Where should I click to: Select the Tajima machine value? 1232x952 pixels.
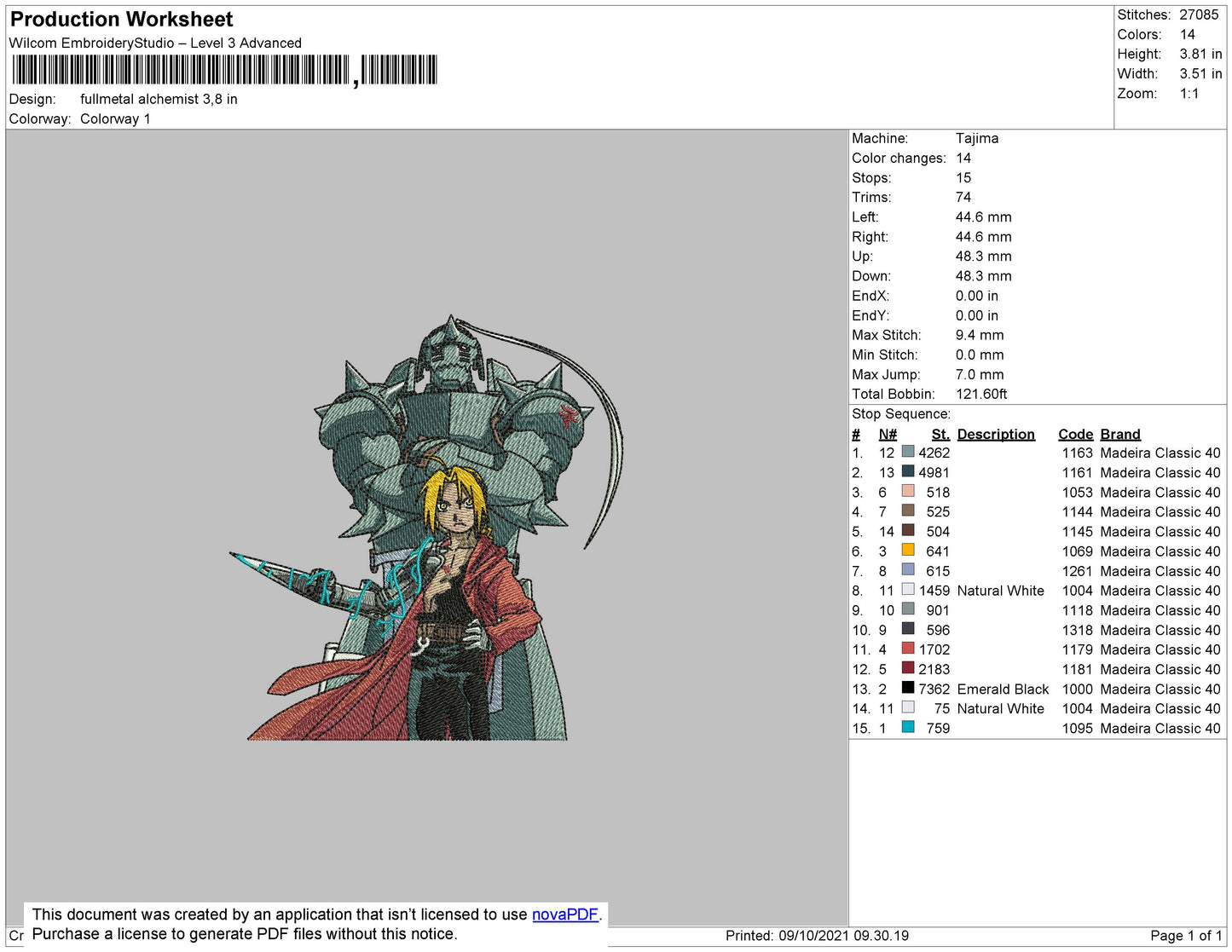976,138
